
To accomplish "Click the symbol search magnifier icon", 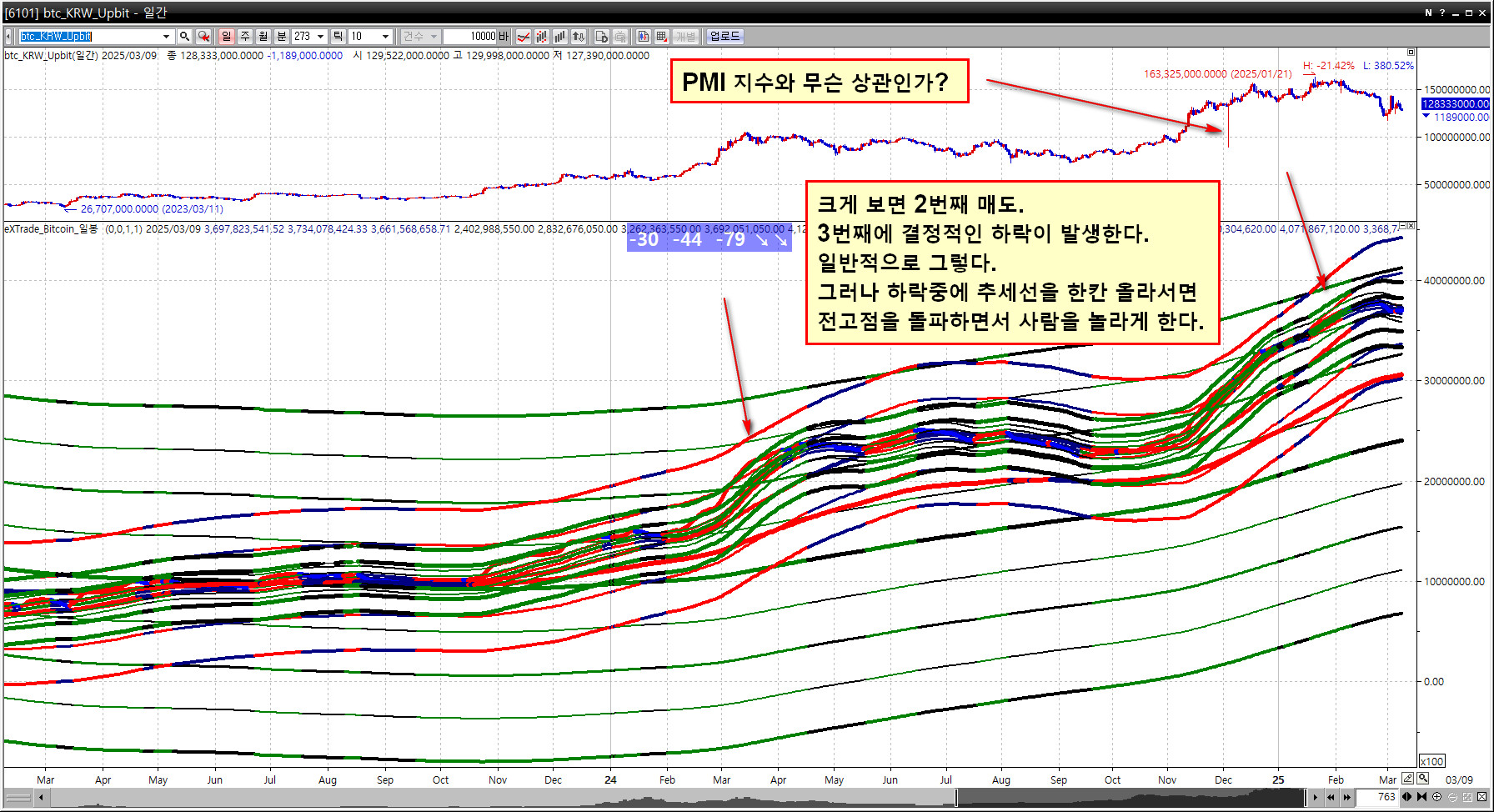I will coord(185,37).
